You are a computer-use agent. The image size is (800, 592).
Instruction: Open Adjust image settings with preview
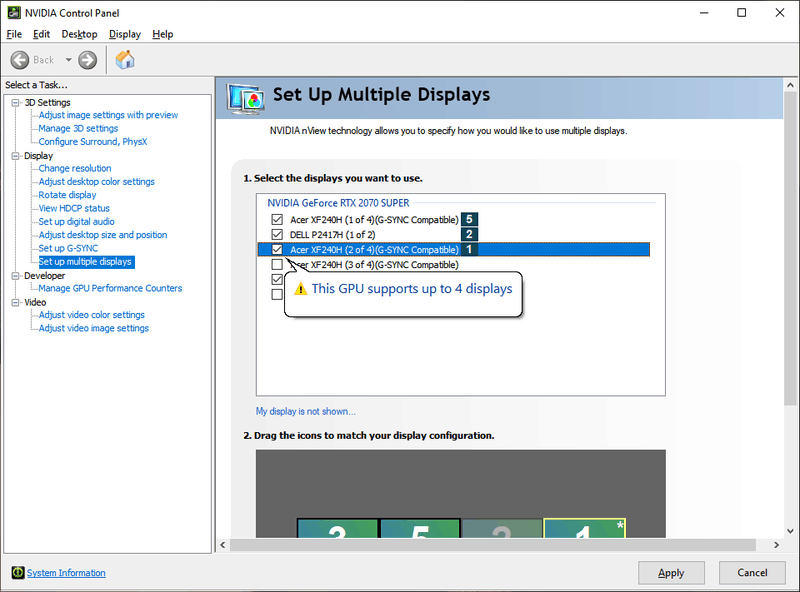(x=108, y=115)
